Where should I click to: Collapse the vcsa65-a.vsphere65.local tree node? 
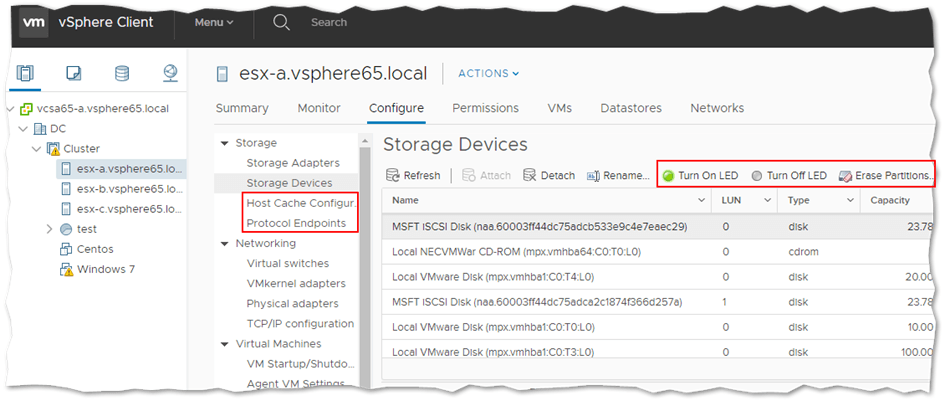(10, 109)
